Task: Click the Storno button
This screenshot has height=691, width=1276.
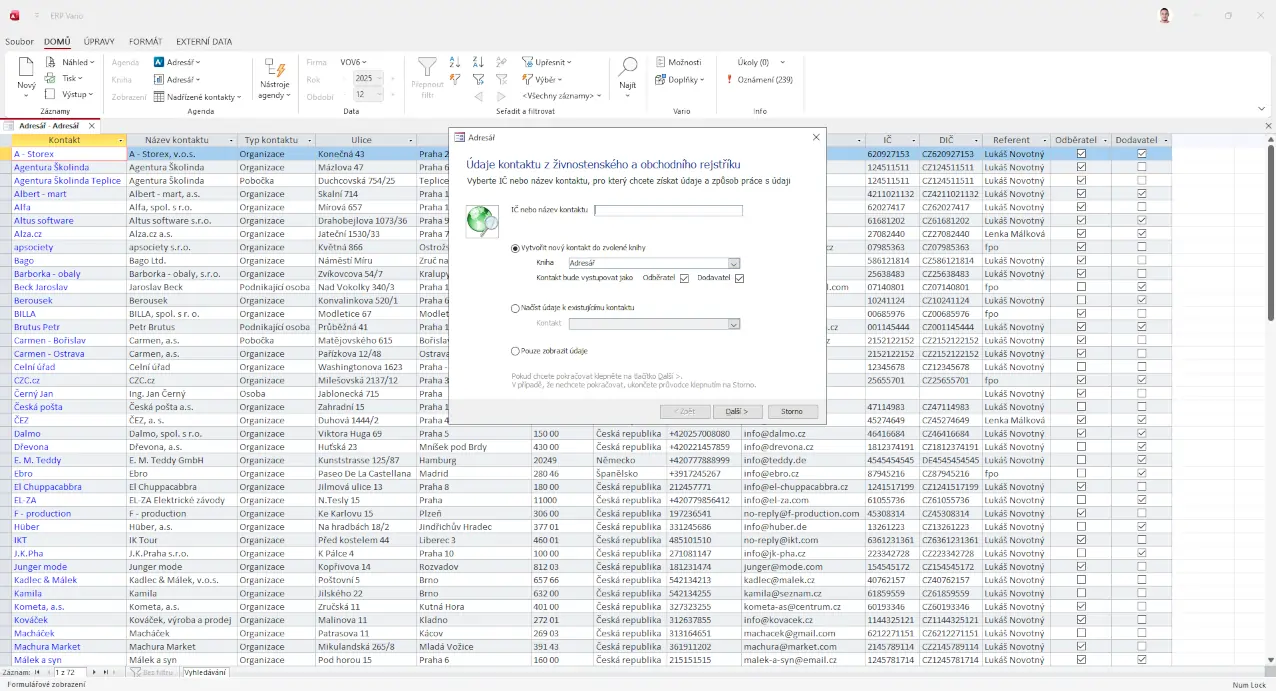Action: 792,411
